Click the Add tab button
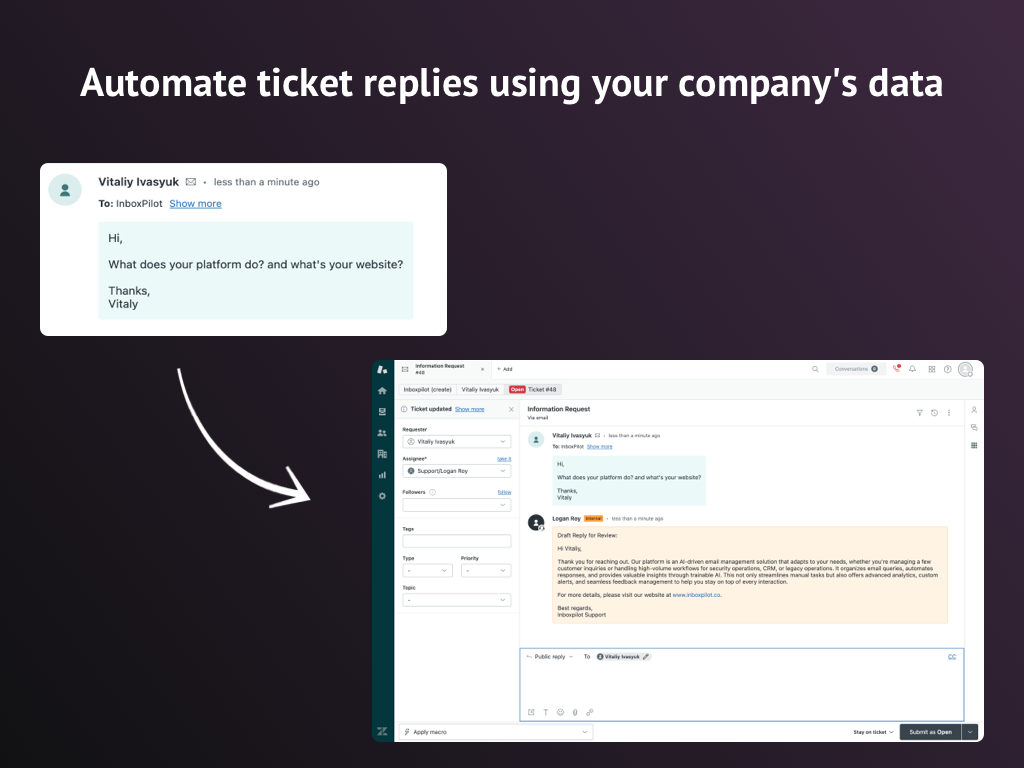This screenshot has height=768, width=1024. coord(505,369)
